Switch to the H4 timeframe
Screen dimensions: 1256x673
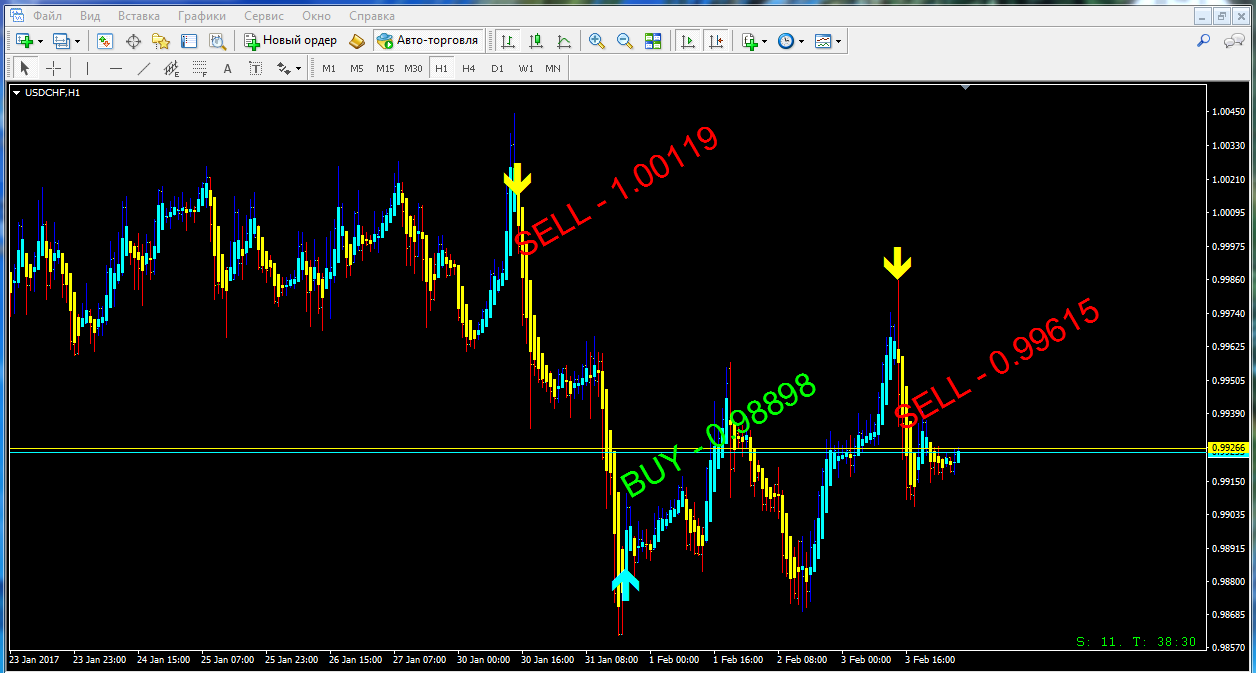point(468,68)
